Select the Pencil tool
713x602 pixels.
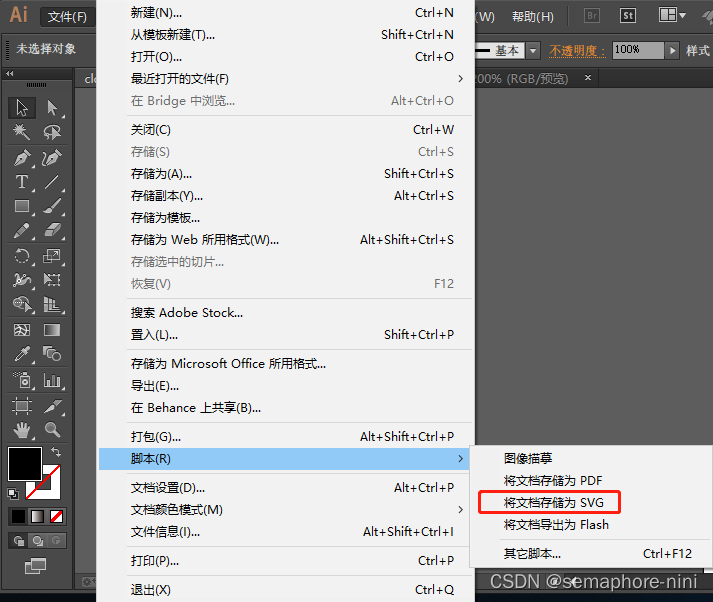pos(22,231)
